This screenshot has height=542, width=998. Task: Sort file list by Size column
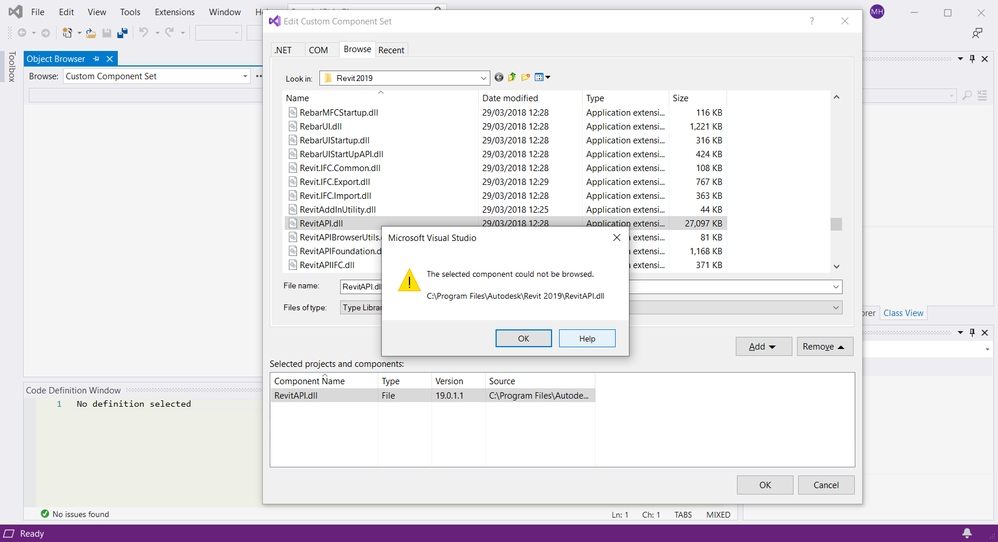coord(698,98)
